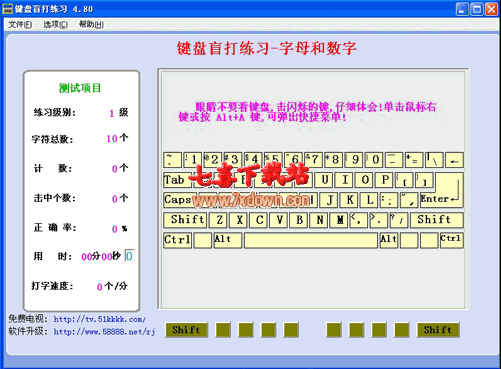Click the C key on the keyboard diagram

pyautogui.click(x=258, y=220)
